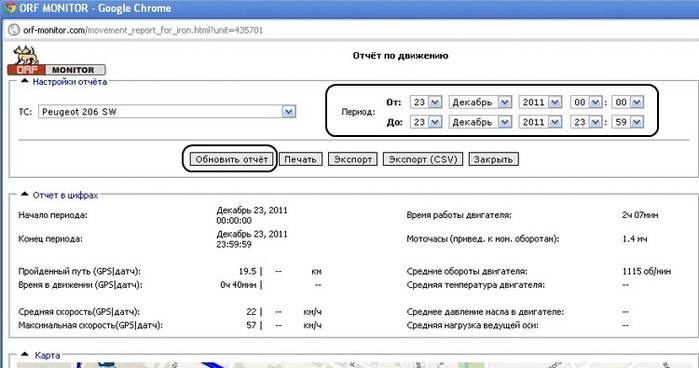Click the Пройденный путь (GPS|датч) label
This screenshot has width=699, height=368.
point(79,271)
